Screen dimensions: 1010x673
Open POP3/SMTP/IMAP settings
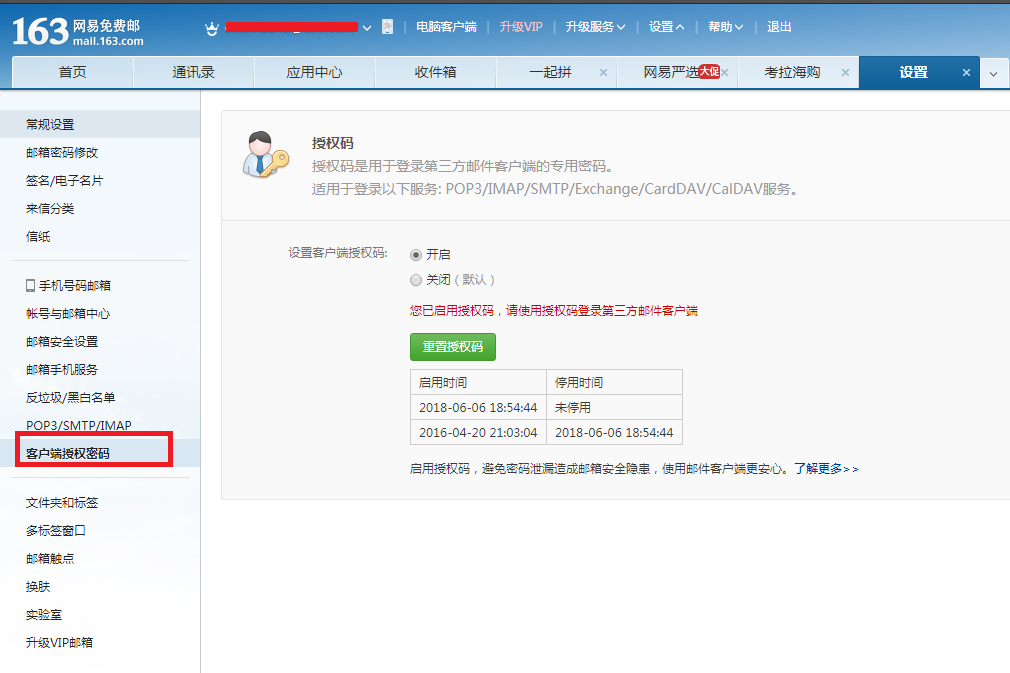[79, 425]
